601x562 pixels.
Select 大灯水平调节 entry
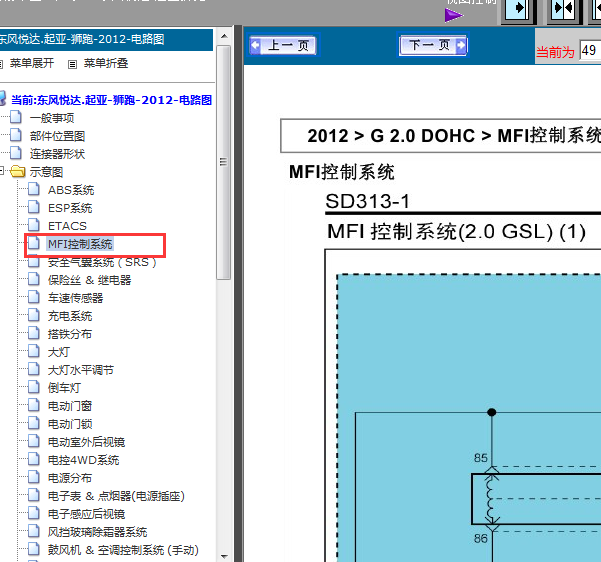pos(81,370)
